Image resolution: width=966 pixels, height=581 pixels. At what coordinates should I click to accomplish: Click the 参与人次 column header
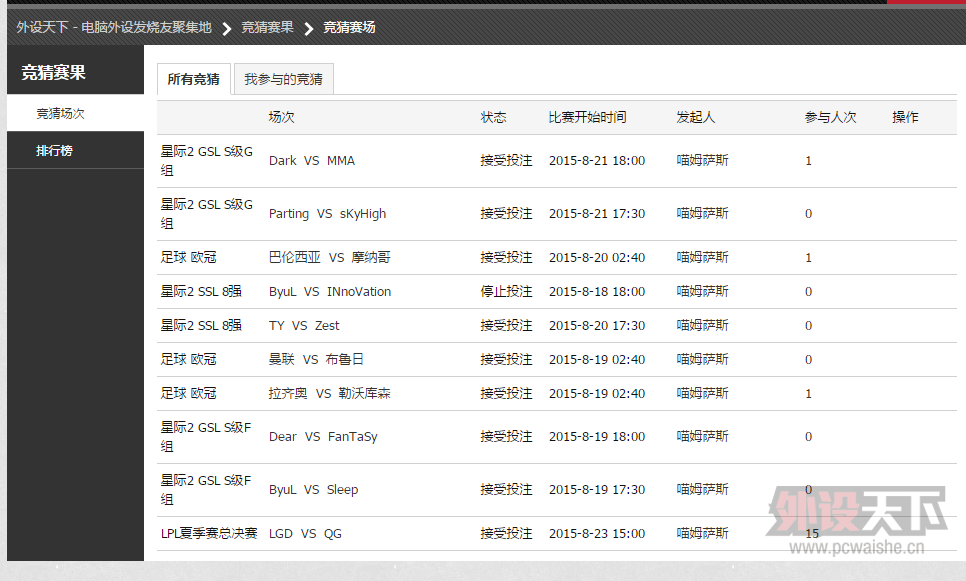tap(830, 117)
